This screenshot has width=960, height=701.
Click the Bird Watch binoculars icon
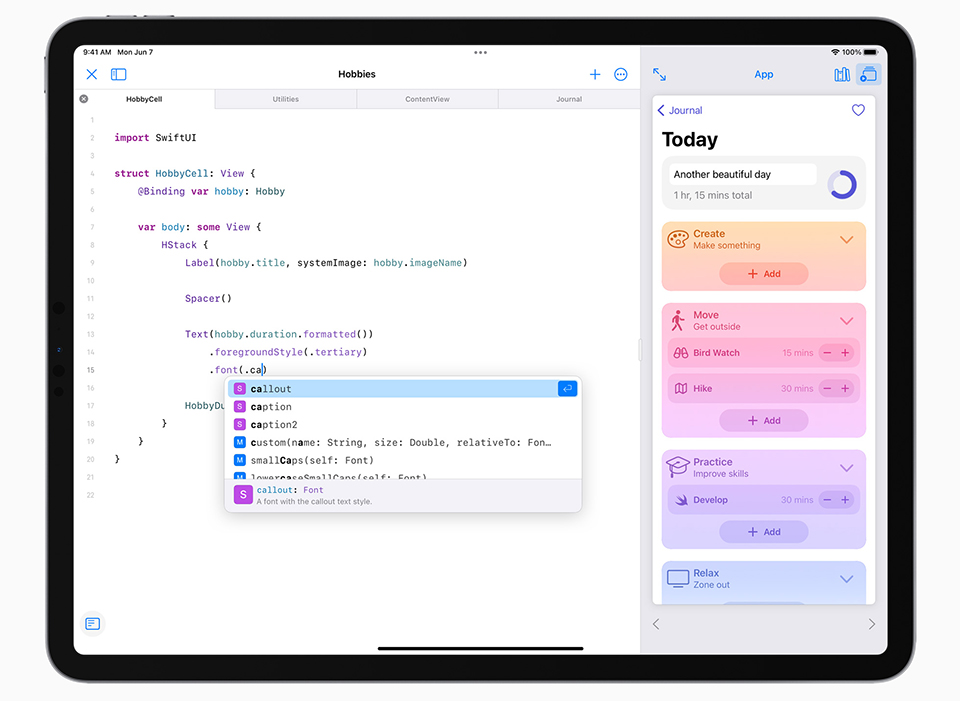(x=681, y=353)
